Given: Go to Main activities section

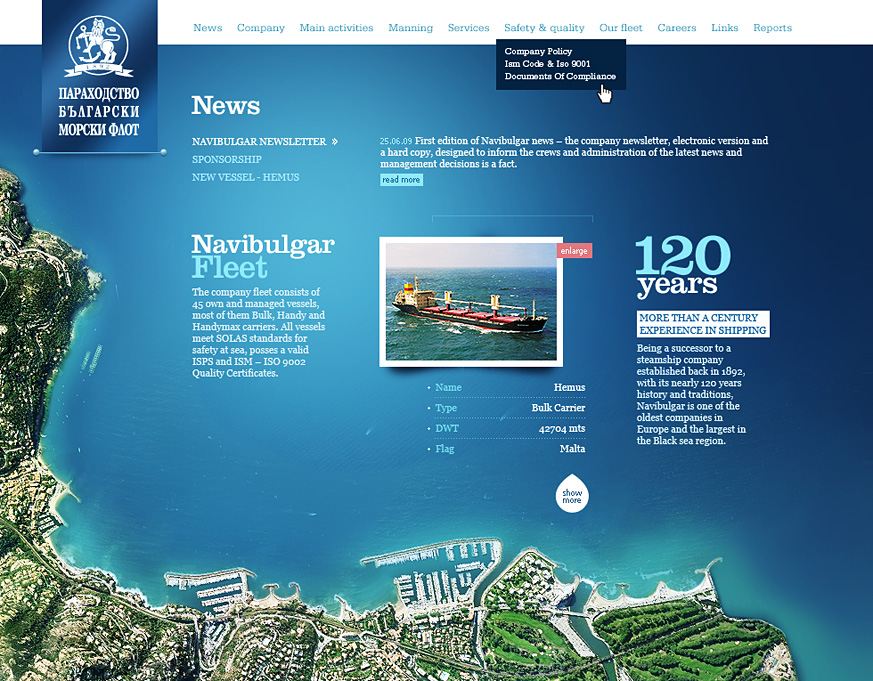Looking at the screenshot, I should tap(336, 28).
